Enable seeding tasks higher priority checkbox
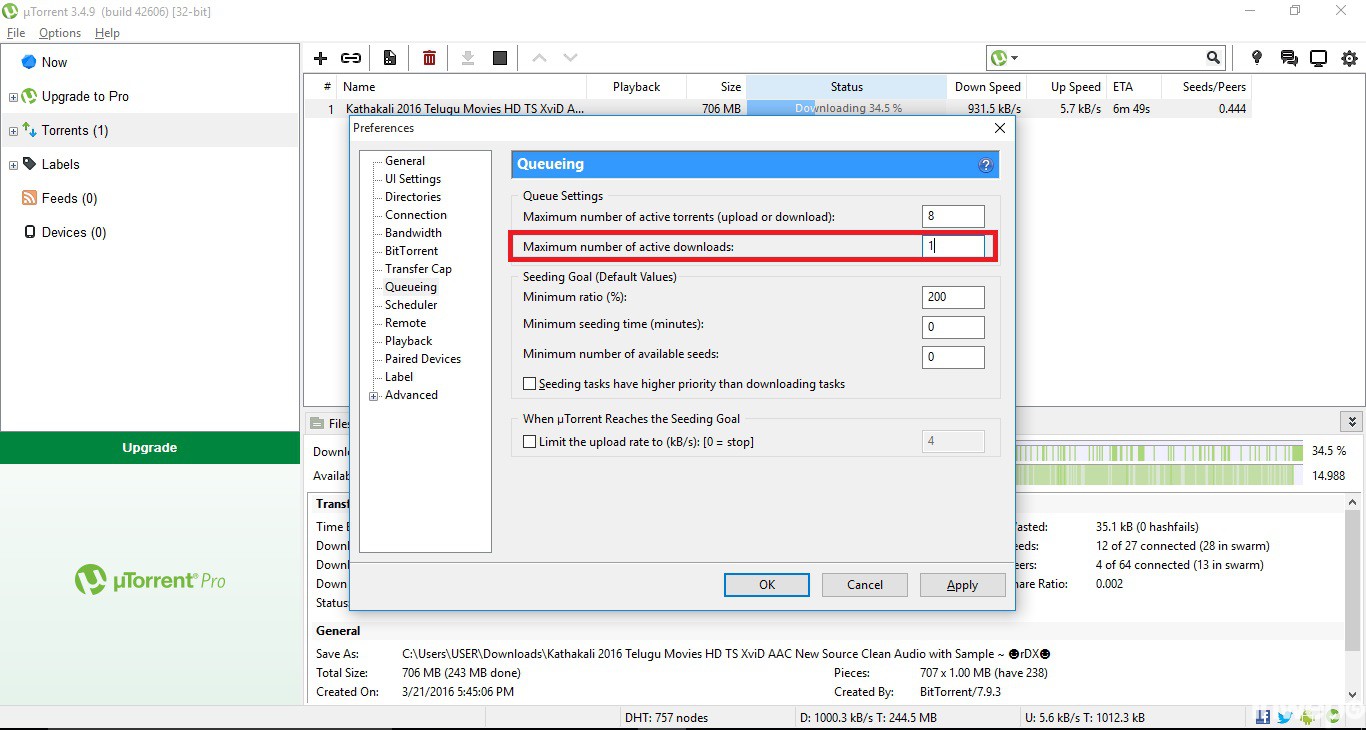This screenshot has width=1366, height=730. [530, 384]
